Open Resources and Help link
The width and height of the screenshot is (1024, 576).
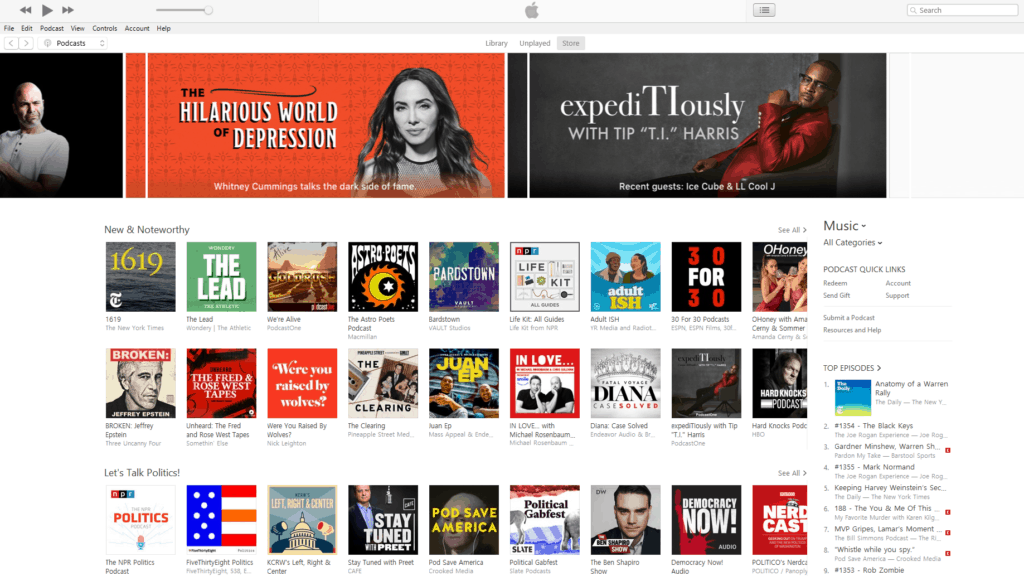tap(852, 330)
